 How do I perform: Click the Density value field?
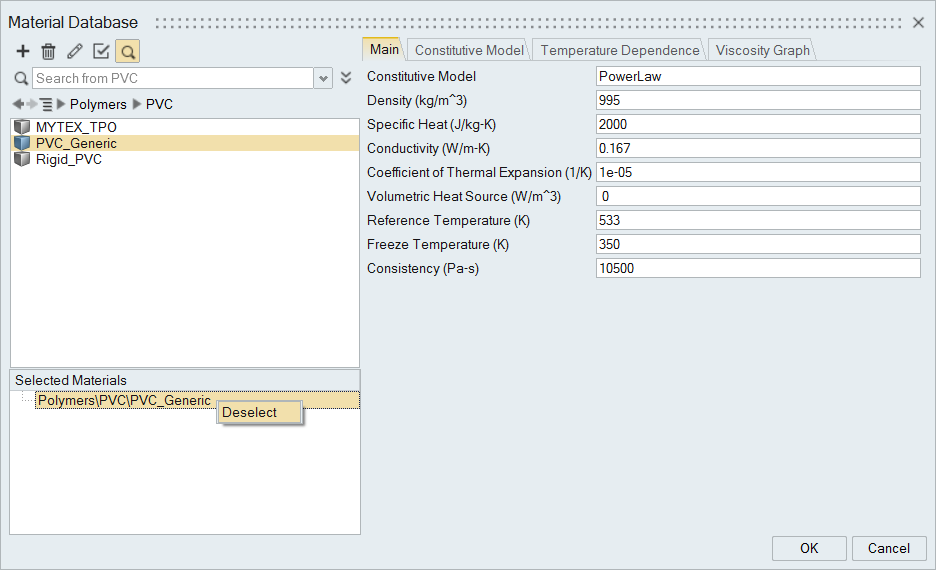pos(757,100)
